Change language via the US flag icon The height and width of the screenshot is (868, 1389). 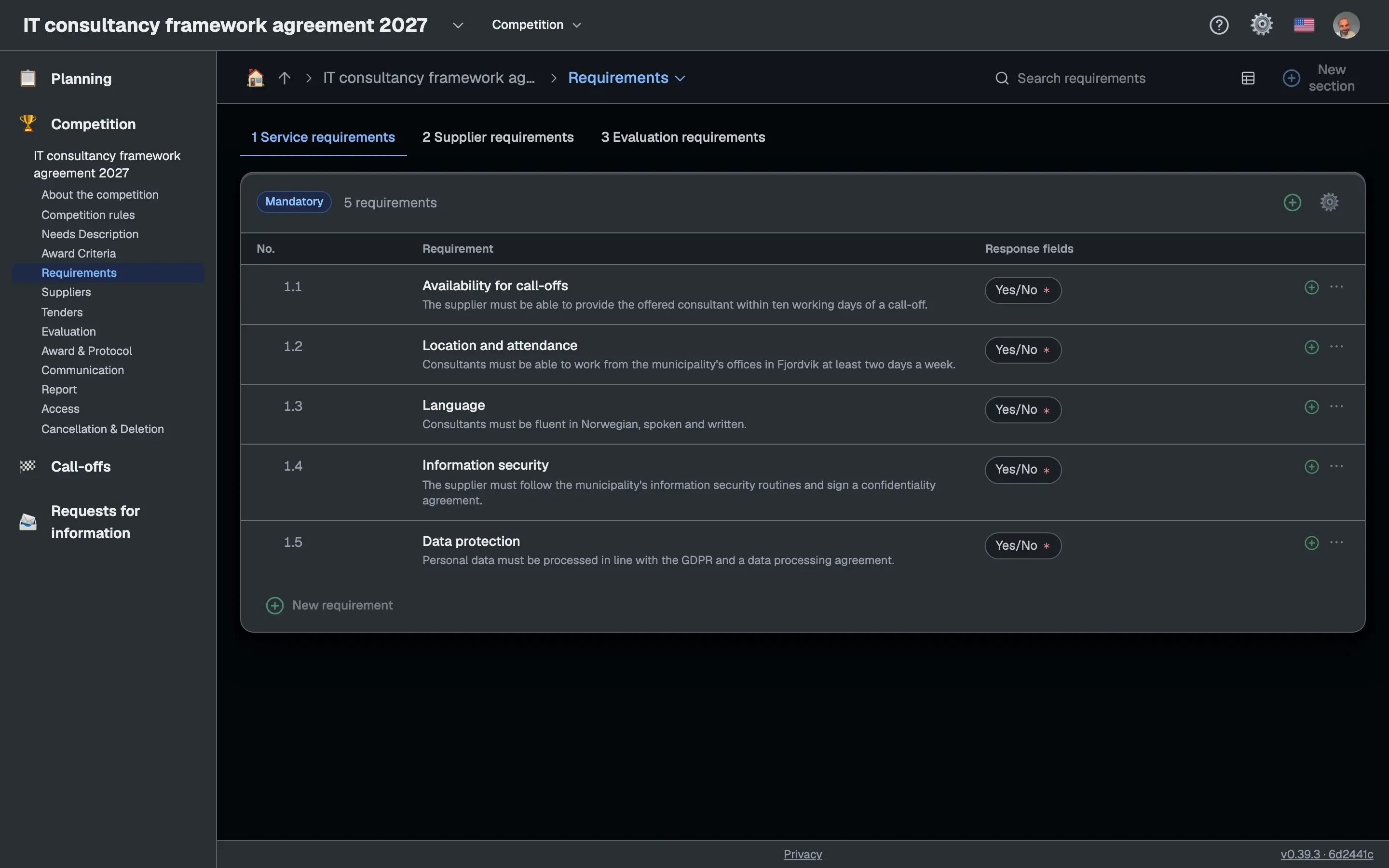(x=1304, y=25)
